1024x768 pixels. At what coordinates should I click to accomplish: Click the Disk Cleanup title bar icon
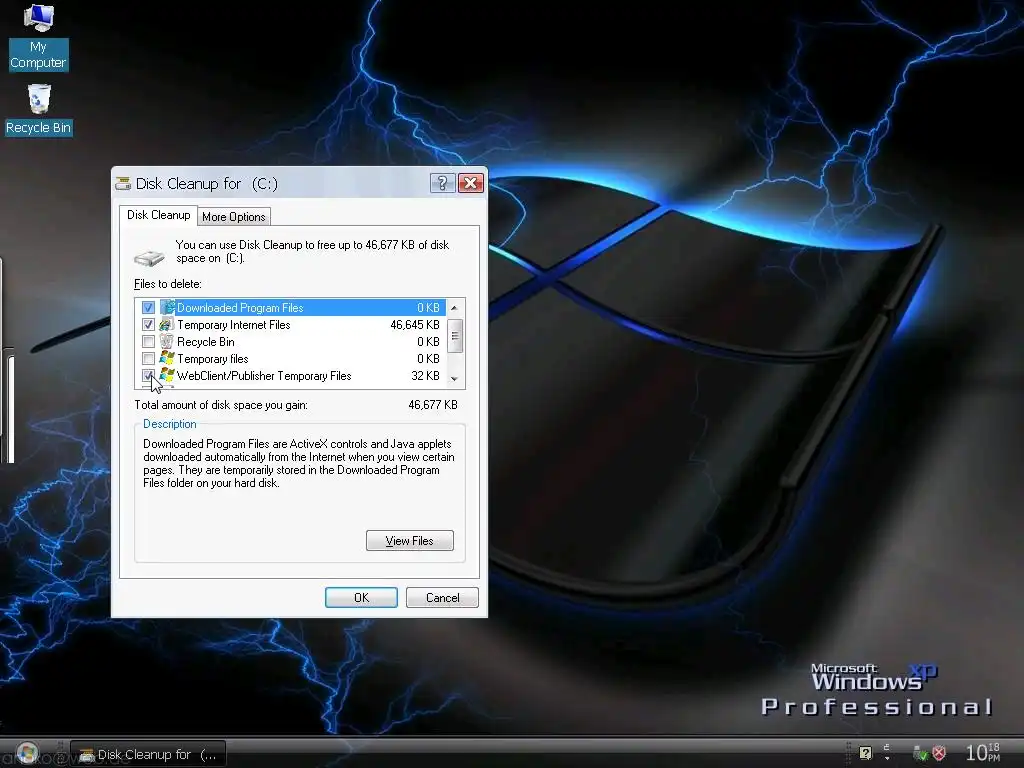[x=123, y=184]
